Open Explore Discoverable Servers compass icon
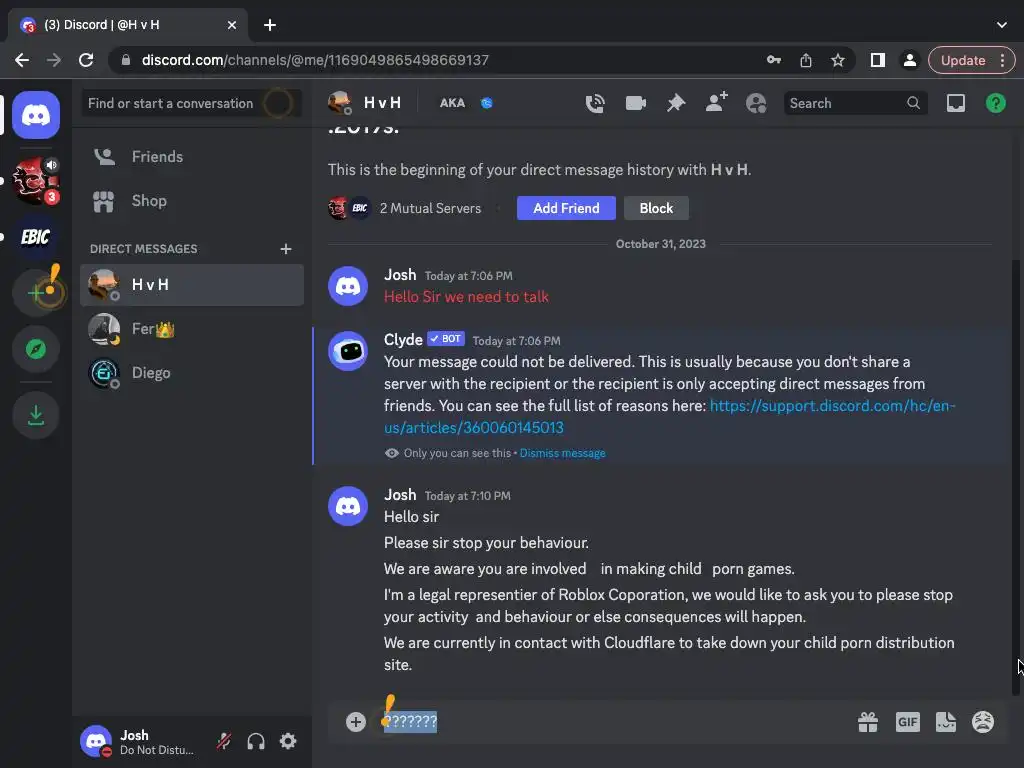Image resolution: width=1024 pixels, height=768 pixels. [36, 349]
